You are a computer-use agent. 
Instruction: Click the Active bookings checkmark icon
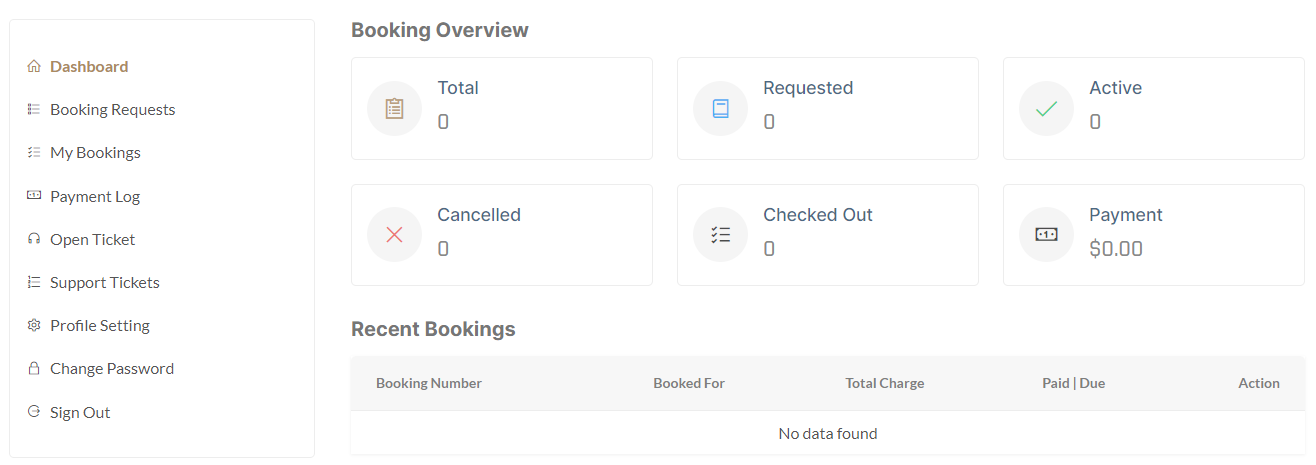pyautogui.click(x=1046, y=108)
